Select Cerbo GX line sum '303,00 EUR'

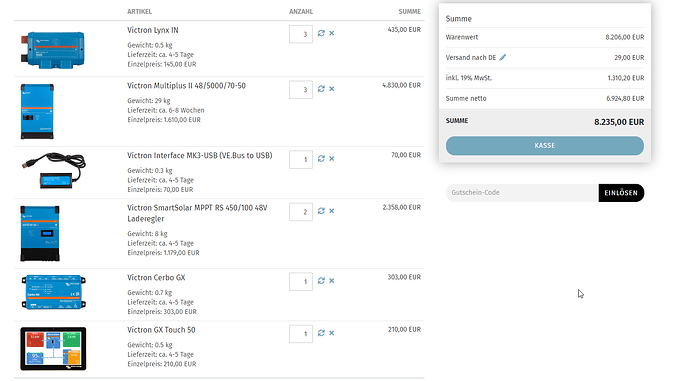[x=404, y=277]
